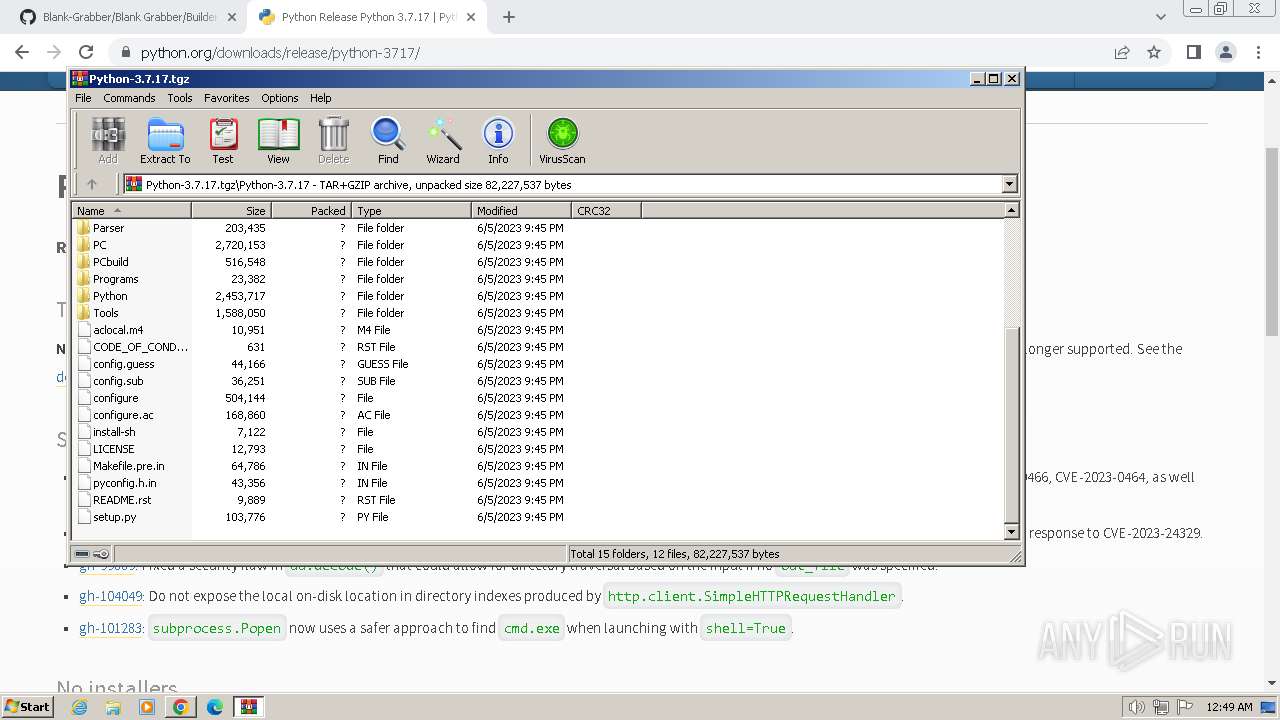1280x720 pixels.
Task: Open the Favorites menu
Action: 227,98
